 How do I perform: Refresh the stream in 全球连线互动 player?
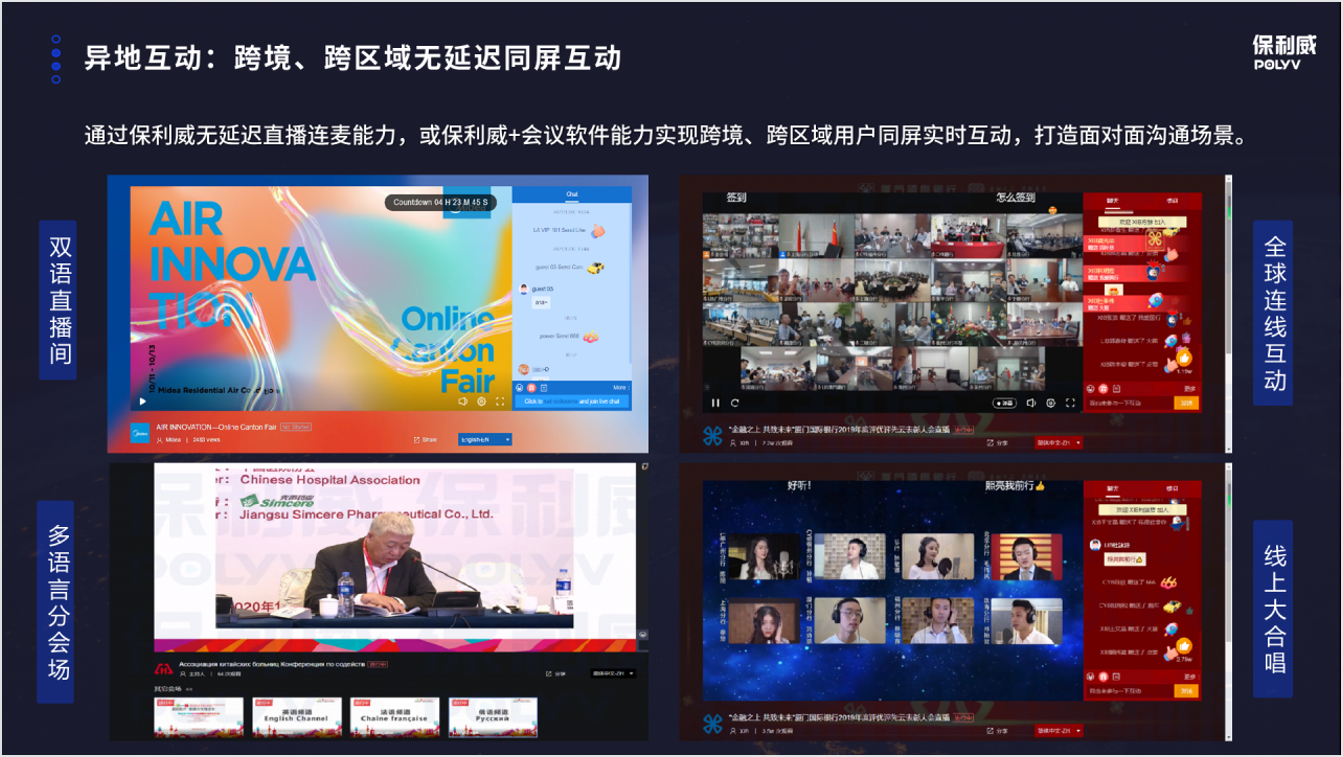[735, 403]
